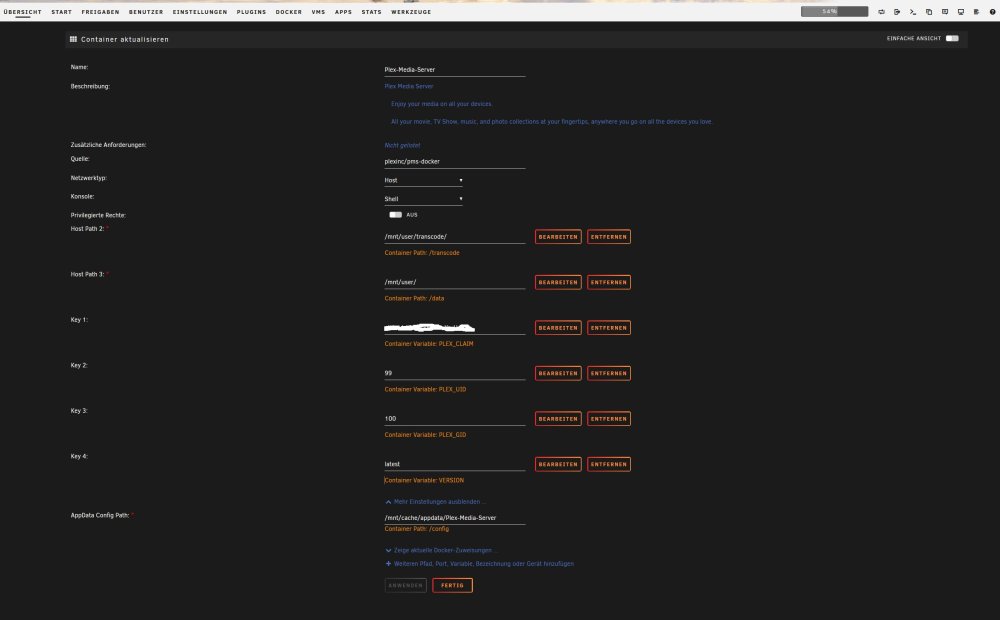The image size is (1000, 620).
Task: Open the Netzwerktyp Host dropdown
Action: pos(423,181)
